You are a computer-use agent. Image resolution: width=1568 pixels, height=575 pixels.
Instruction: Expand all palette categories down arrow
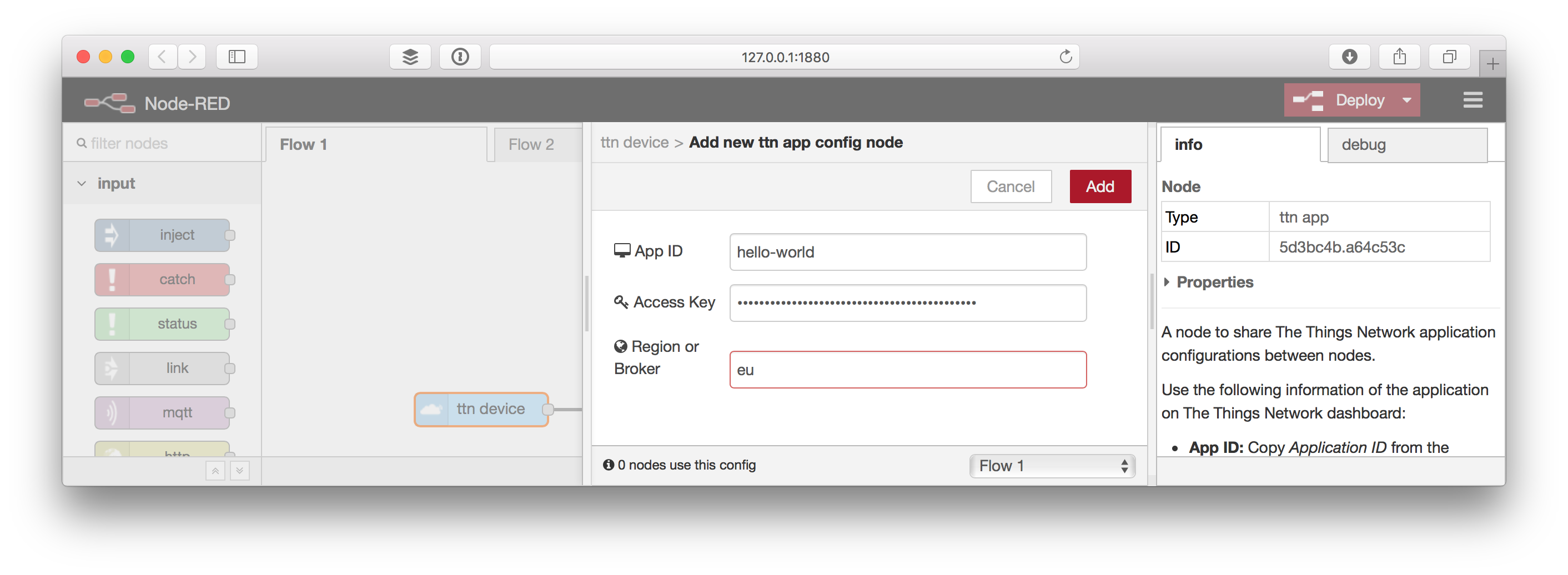click(x=240, y=470)
